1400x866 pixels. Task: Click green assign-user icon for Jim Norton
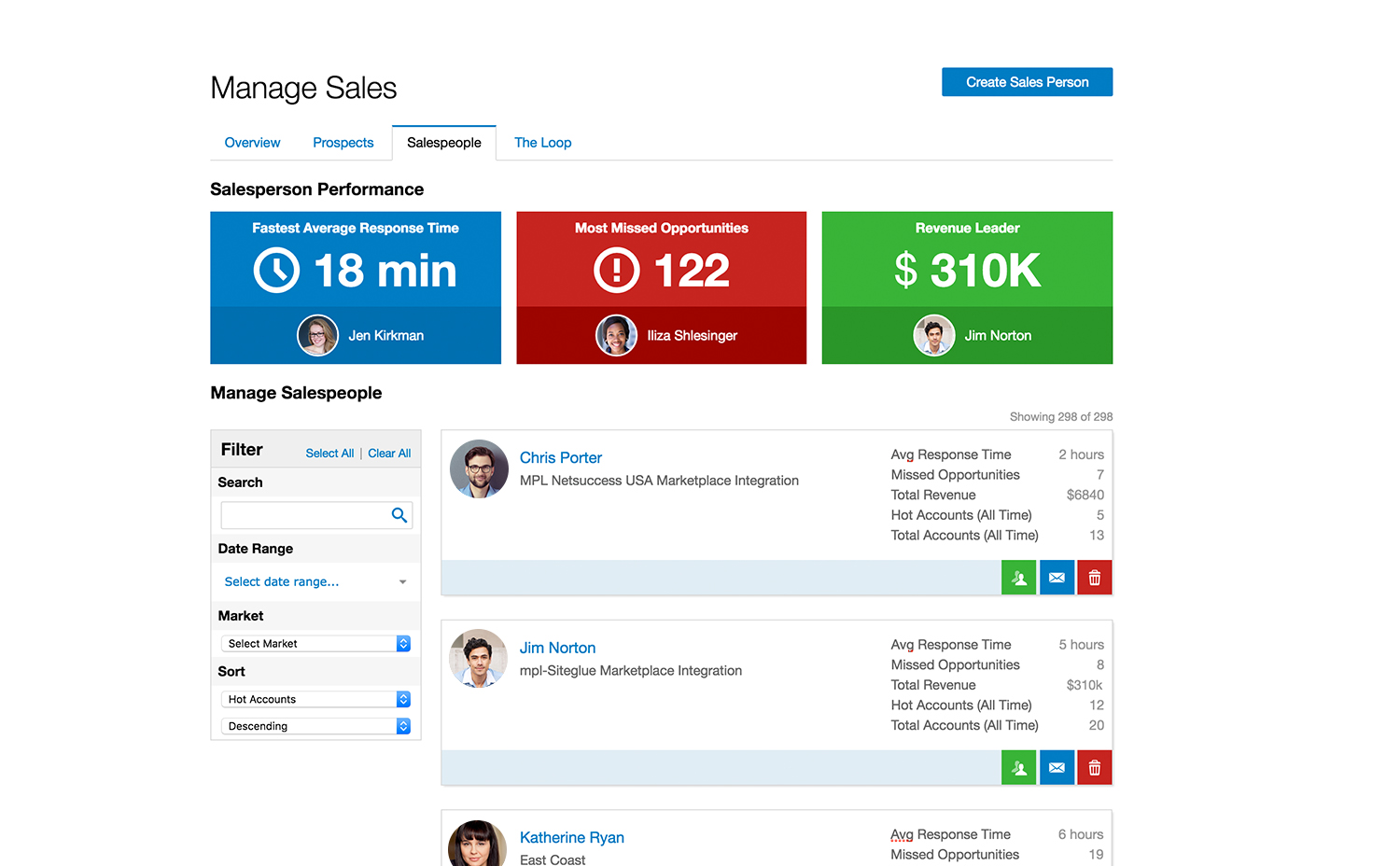(1018, 768)
